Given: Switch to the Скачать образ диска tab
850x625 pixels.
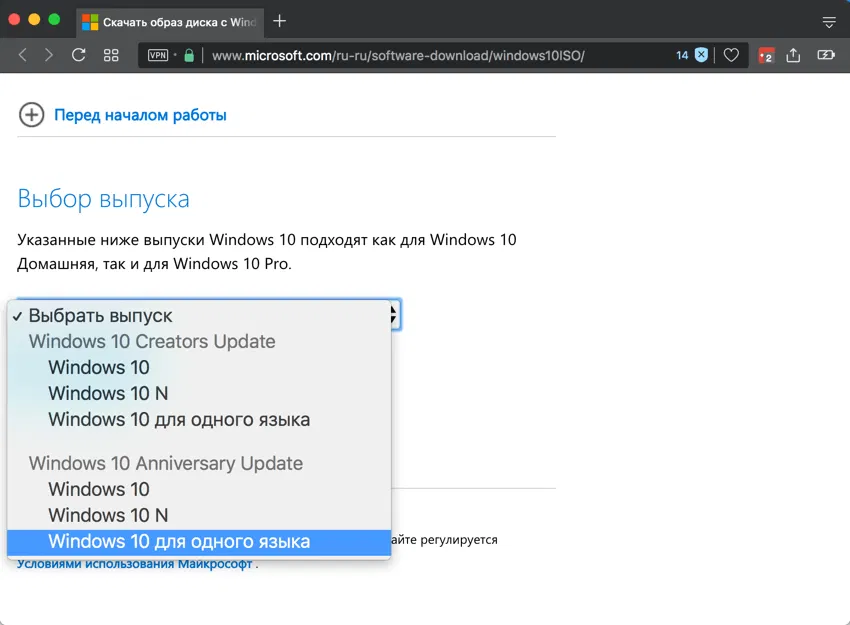Looking at the screenshot, I should point(170,20).
